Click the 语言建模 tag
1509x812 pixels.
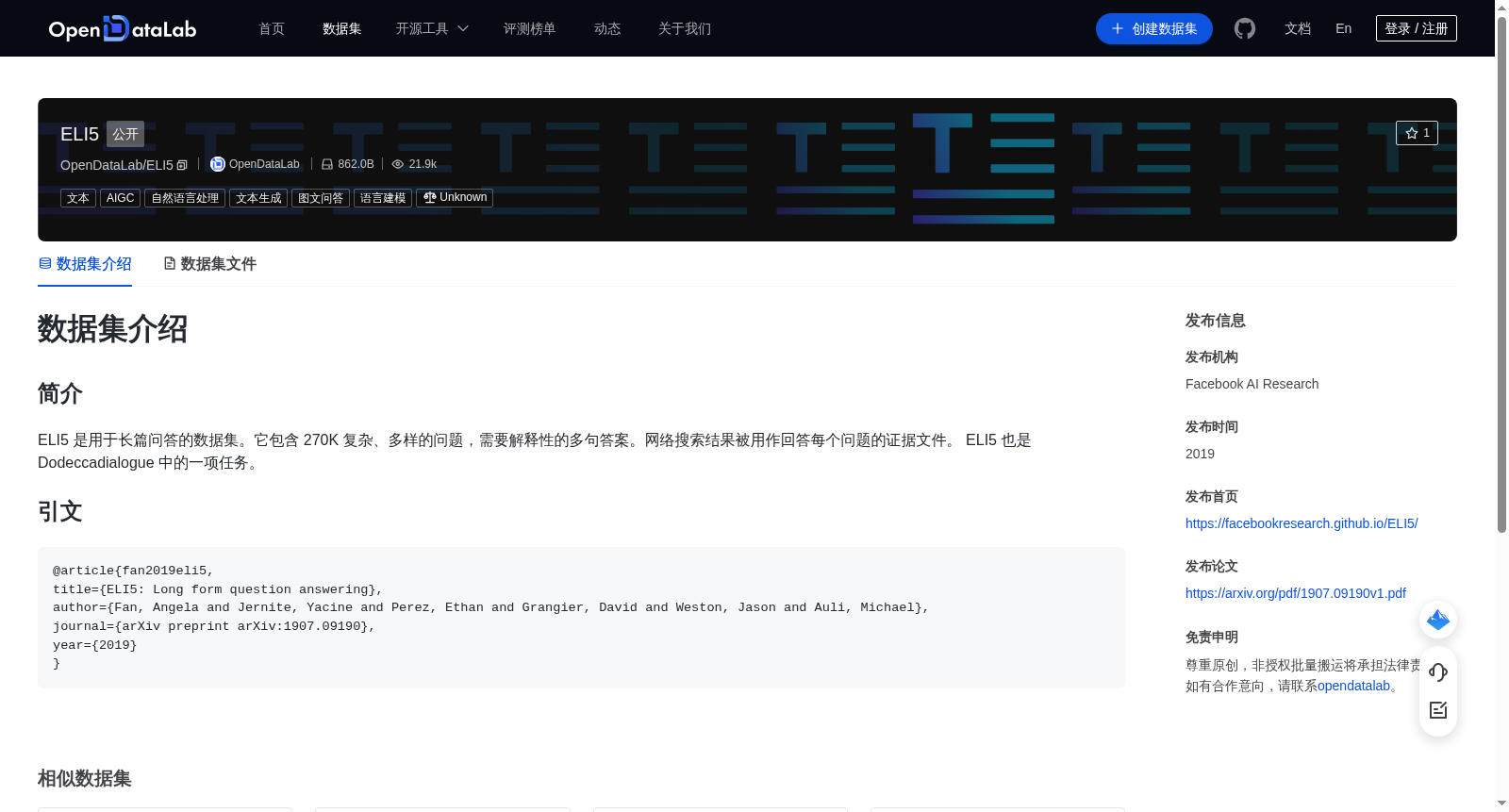(x=383, y=198)
